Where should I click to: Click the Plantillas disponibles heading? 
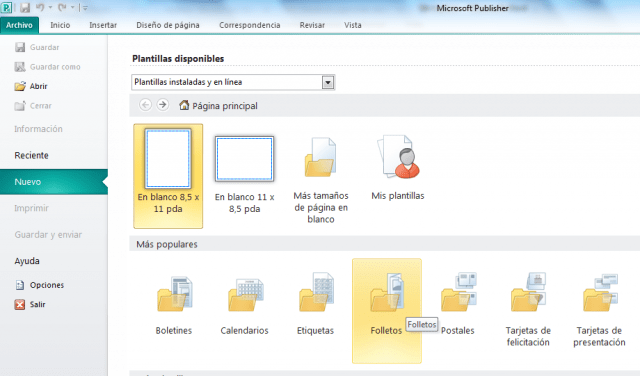tap(178, 59)
